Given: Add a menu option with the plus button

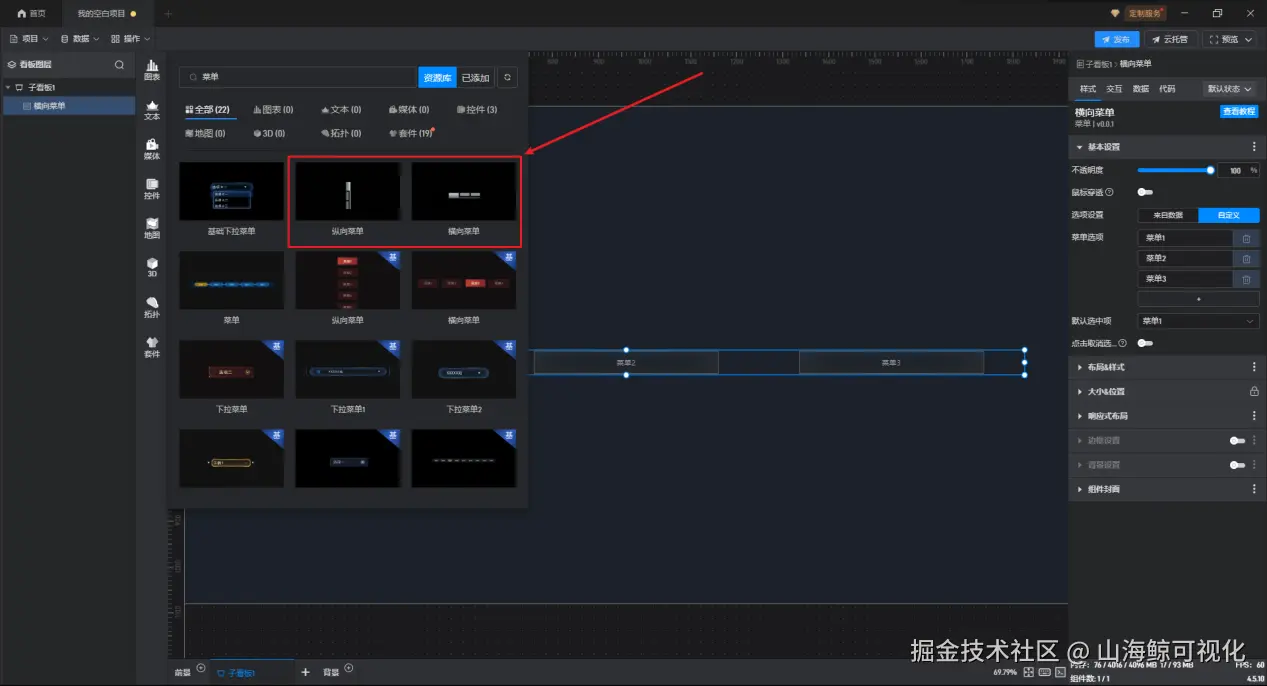Looking at the screenshot, I should 1198,299.
